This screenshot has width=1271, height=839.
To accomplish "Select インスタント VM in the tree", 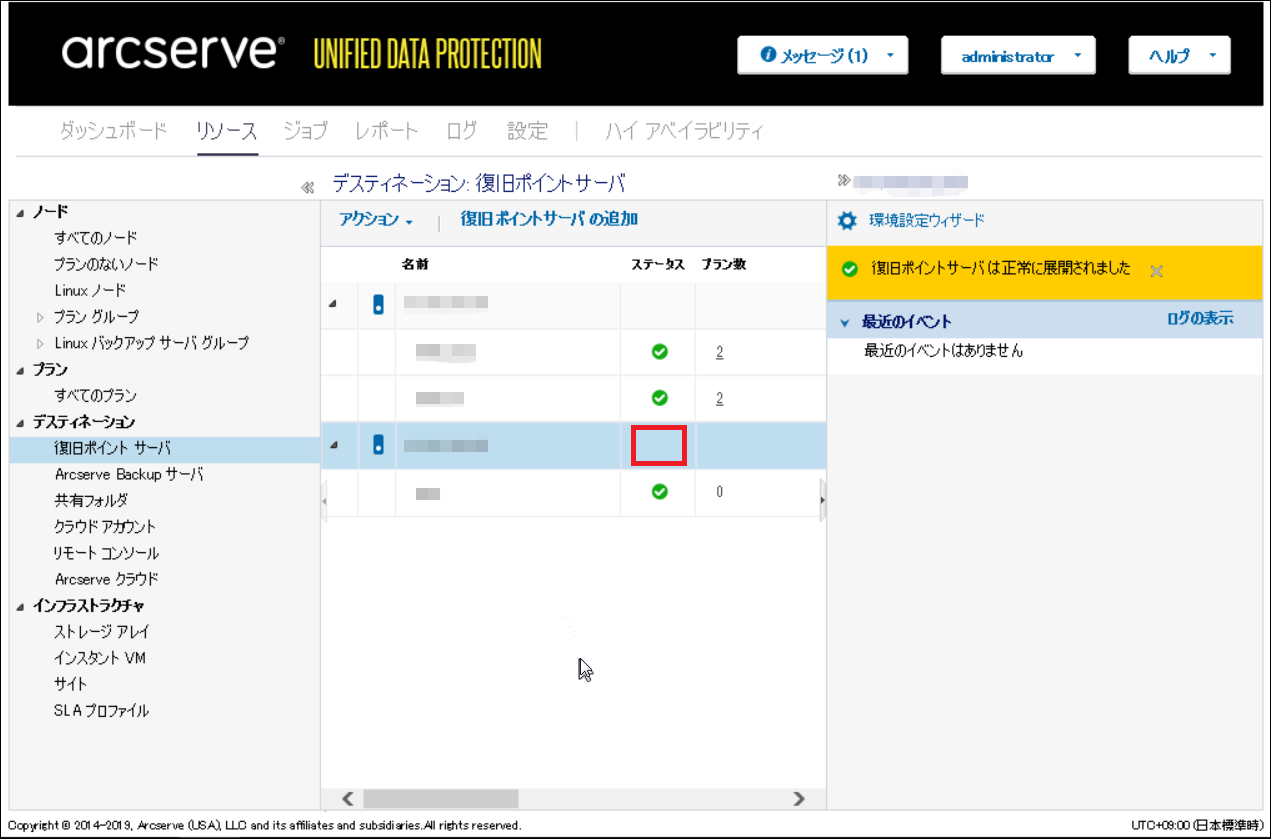I will coord(100,658).
